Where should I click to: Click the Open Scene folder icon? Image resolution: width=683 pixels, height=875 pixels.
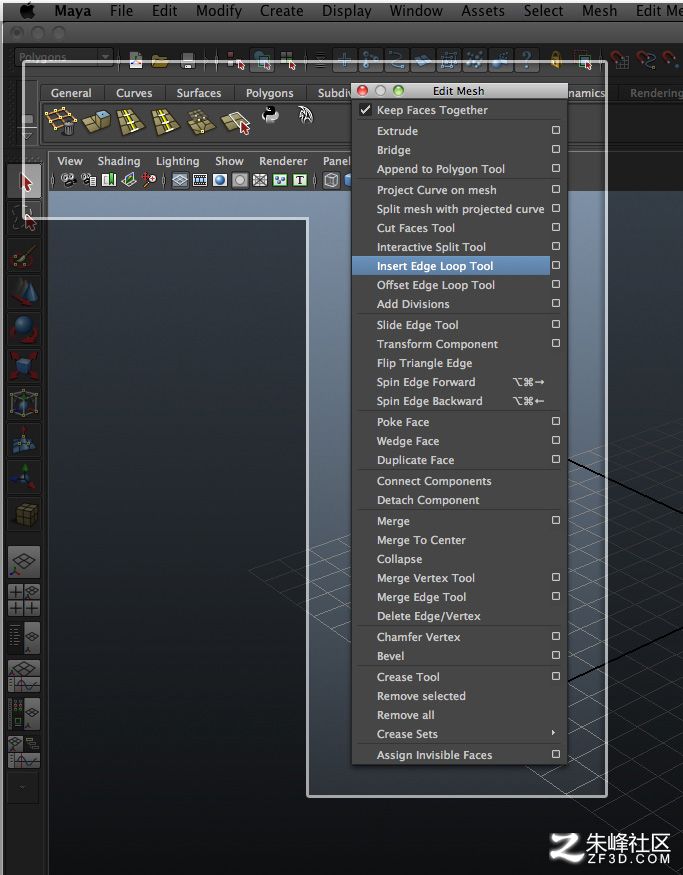(x=160, y=60)
